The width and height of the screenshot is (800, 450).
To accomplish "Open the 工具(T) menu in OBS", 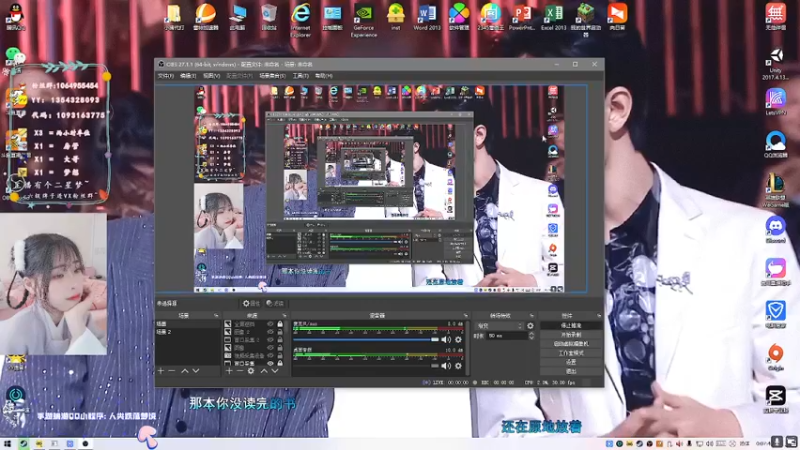I will click(x=301, y=76).
